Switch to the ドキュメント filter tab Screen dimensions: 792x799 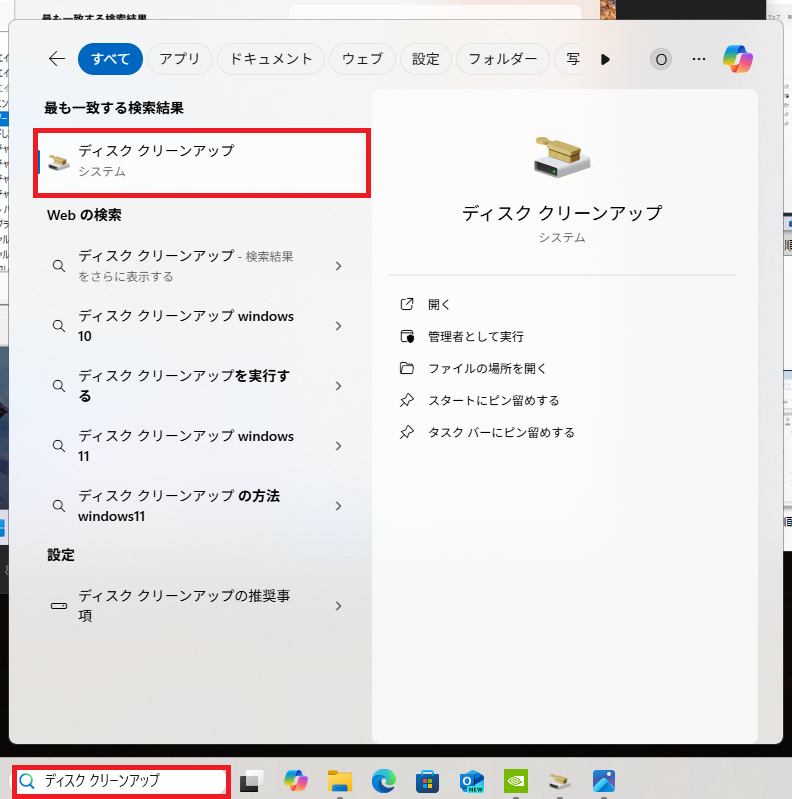coord(271,59)
